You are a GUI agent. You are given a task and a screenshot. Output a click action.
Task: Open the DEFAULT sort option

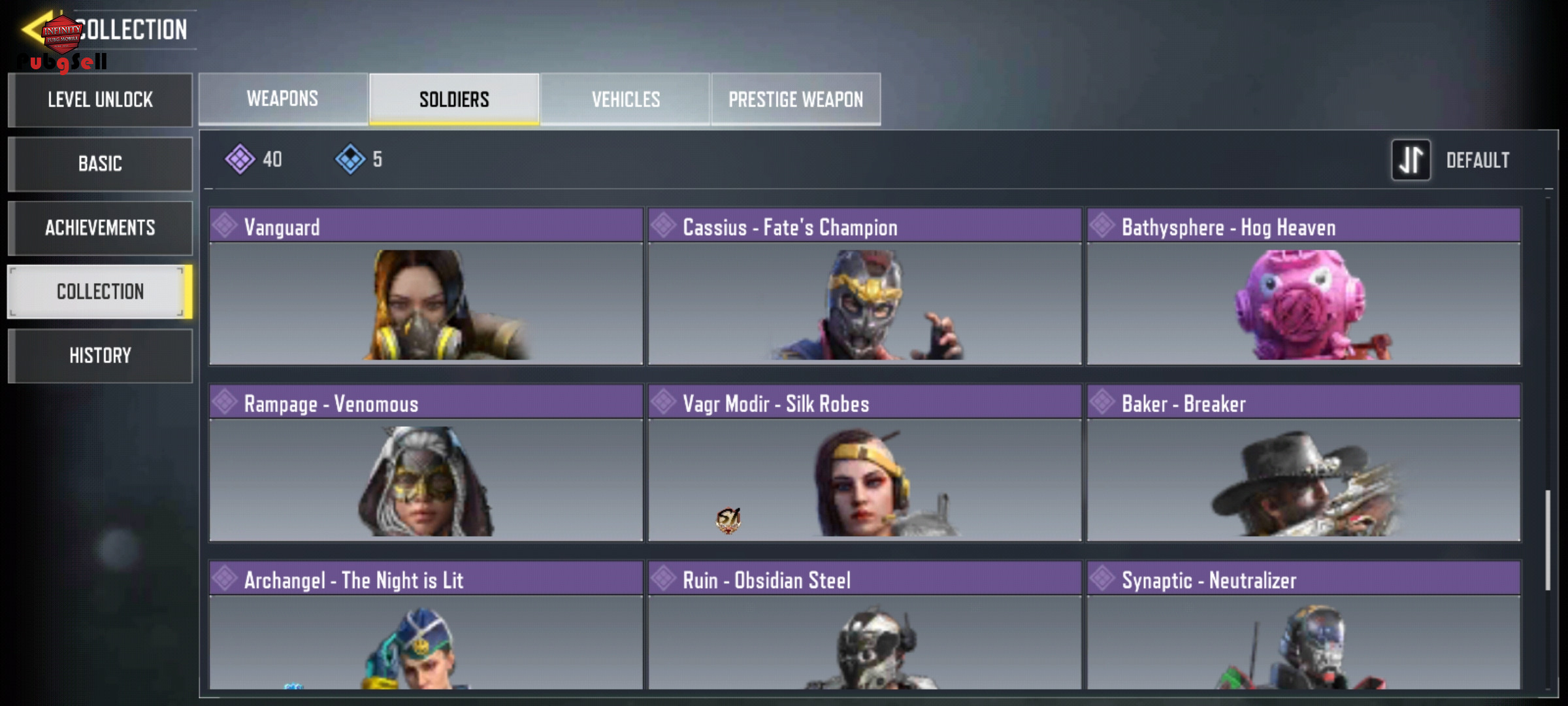pos(1477,160)
